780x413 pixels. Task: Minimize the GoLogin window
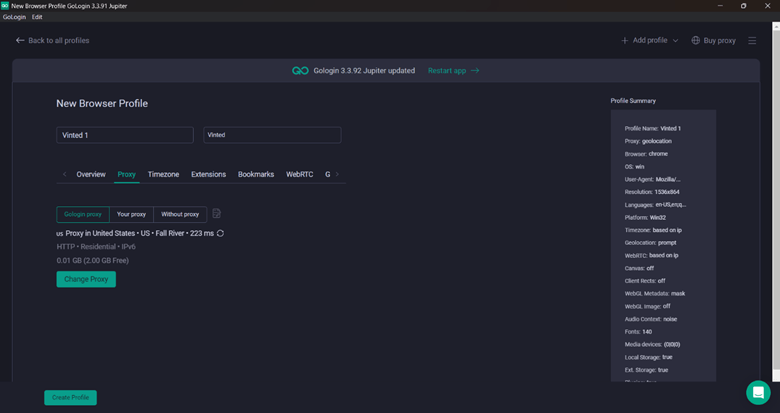click(x=720, y=6)
